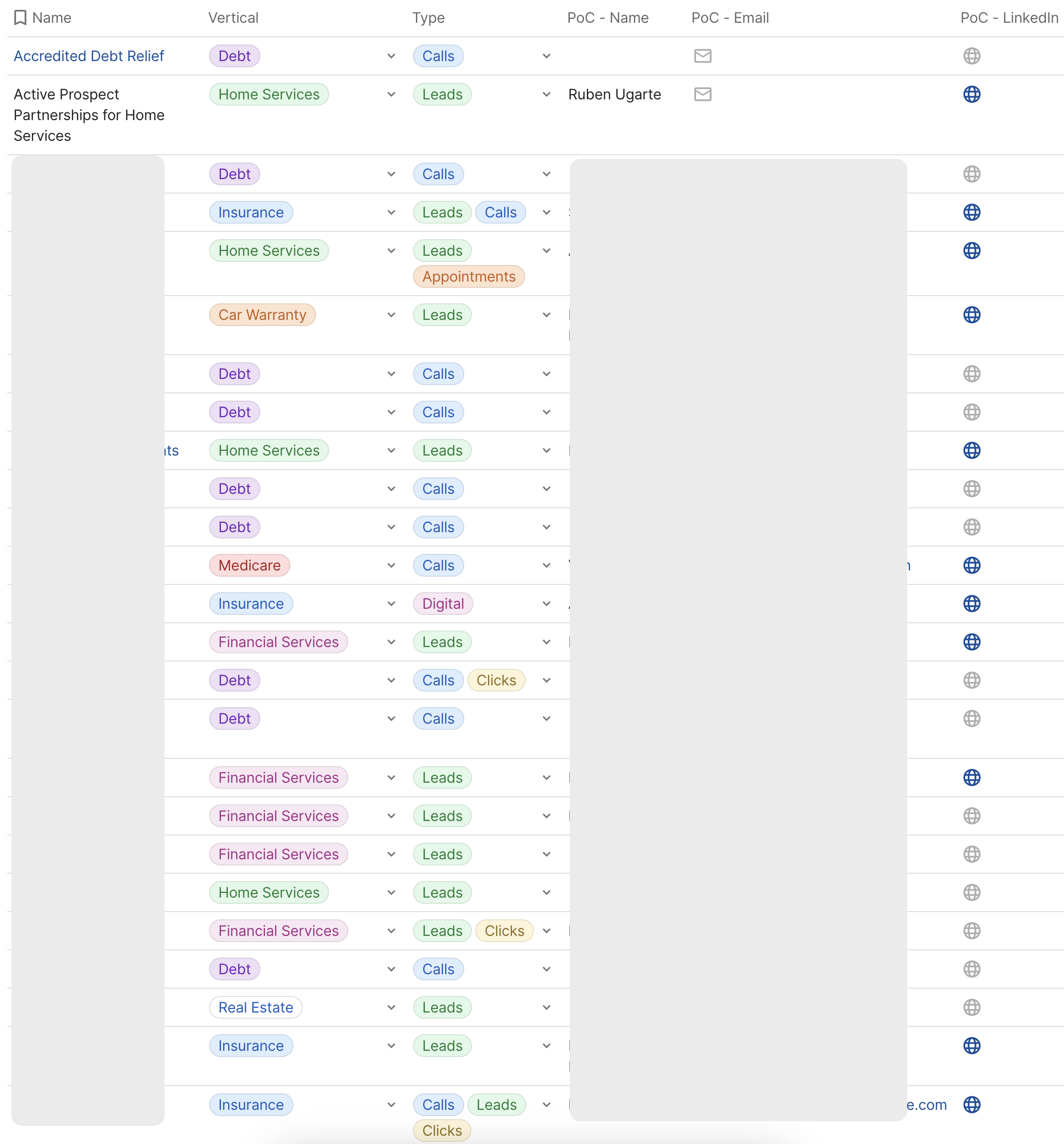Click Calls tag in Accredited Debt Relief row
1064x1144 pixels.
(x=438, y=56)
